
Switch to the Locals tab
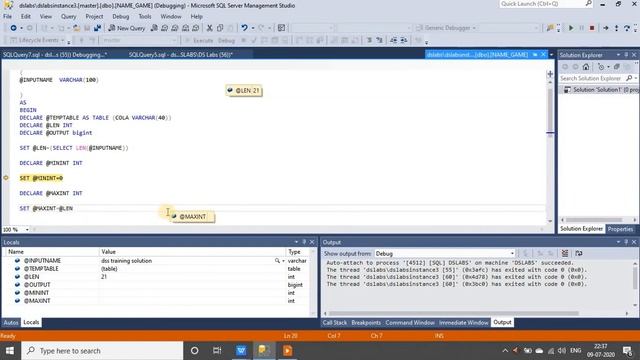(31, 322)
